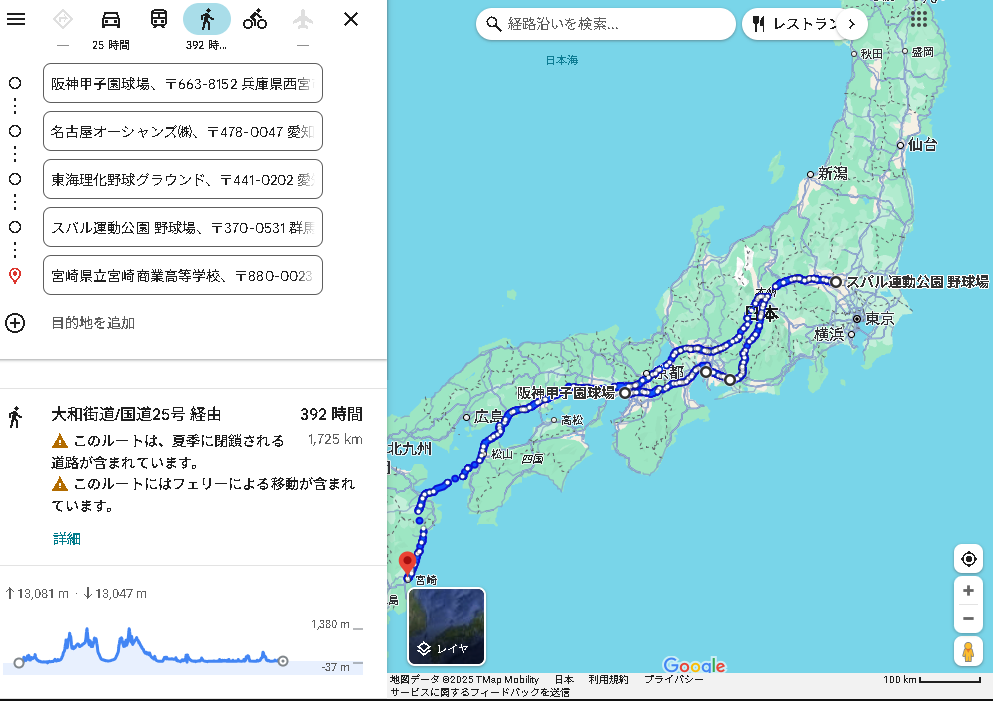
Task: Click the 横浜 city label on map
Action: [830, 334]
